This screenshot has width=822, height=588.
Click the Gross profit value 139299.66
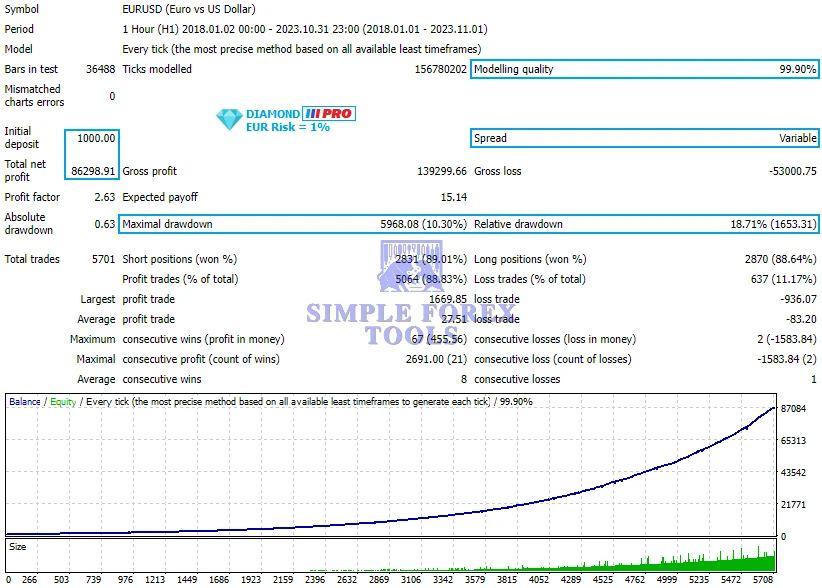point(441,171)
